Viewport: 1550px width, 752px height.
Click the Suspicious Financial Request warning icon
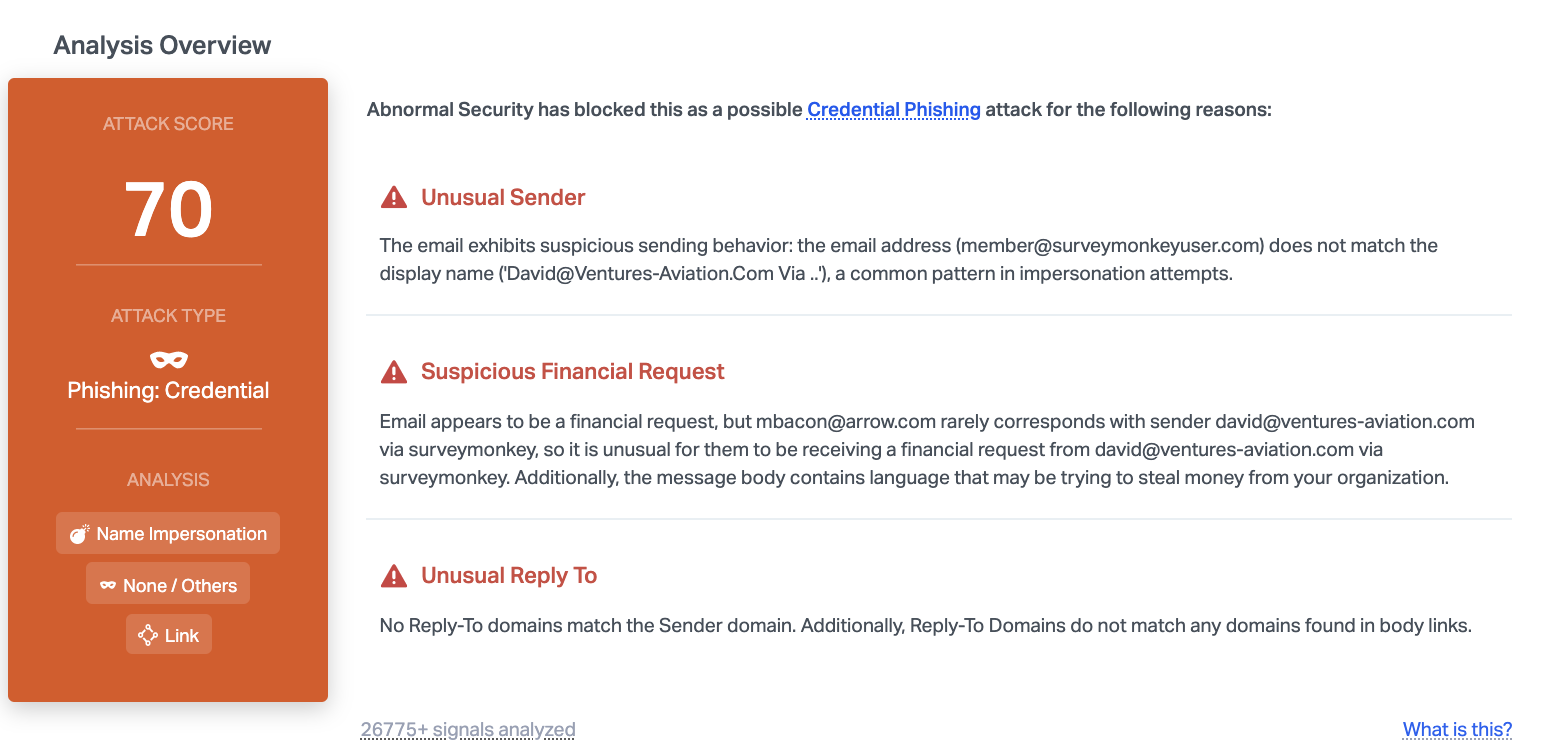394,372
